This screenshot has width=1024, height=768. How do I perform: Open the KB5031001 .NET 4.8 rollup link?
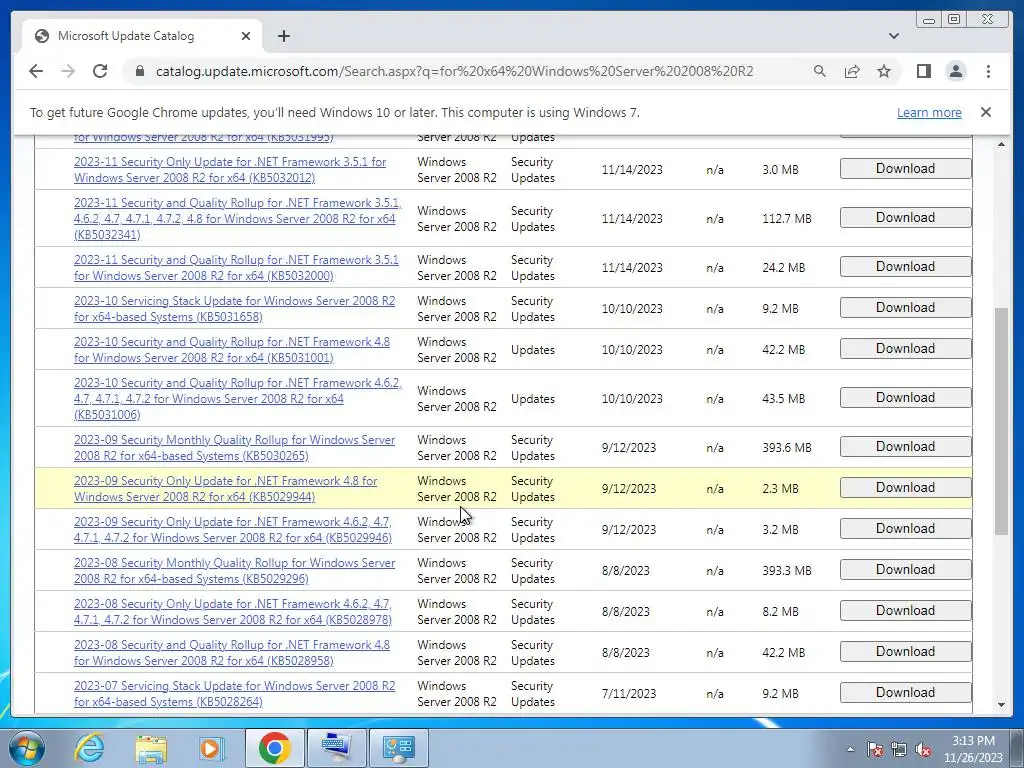pos(232,350)
